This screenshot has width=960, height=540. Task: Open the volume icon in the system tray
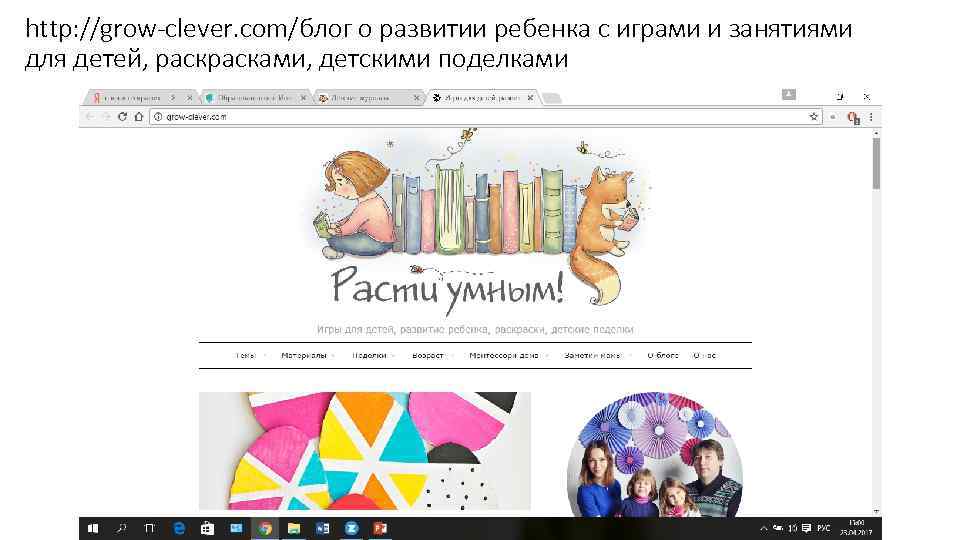793,528
